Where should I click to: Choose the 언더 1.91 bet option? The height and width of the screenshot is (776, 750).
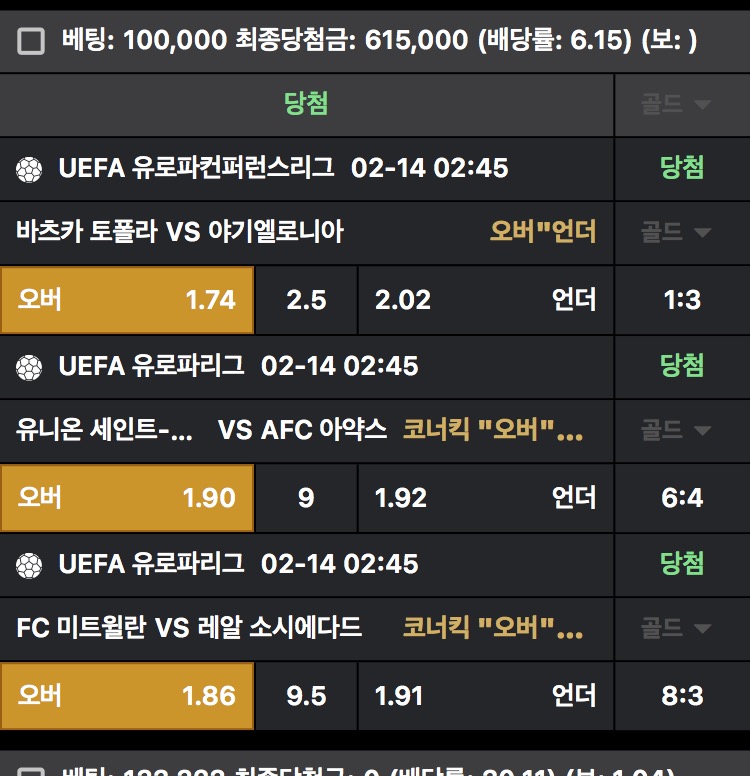(x=485, y=695)
